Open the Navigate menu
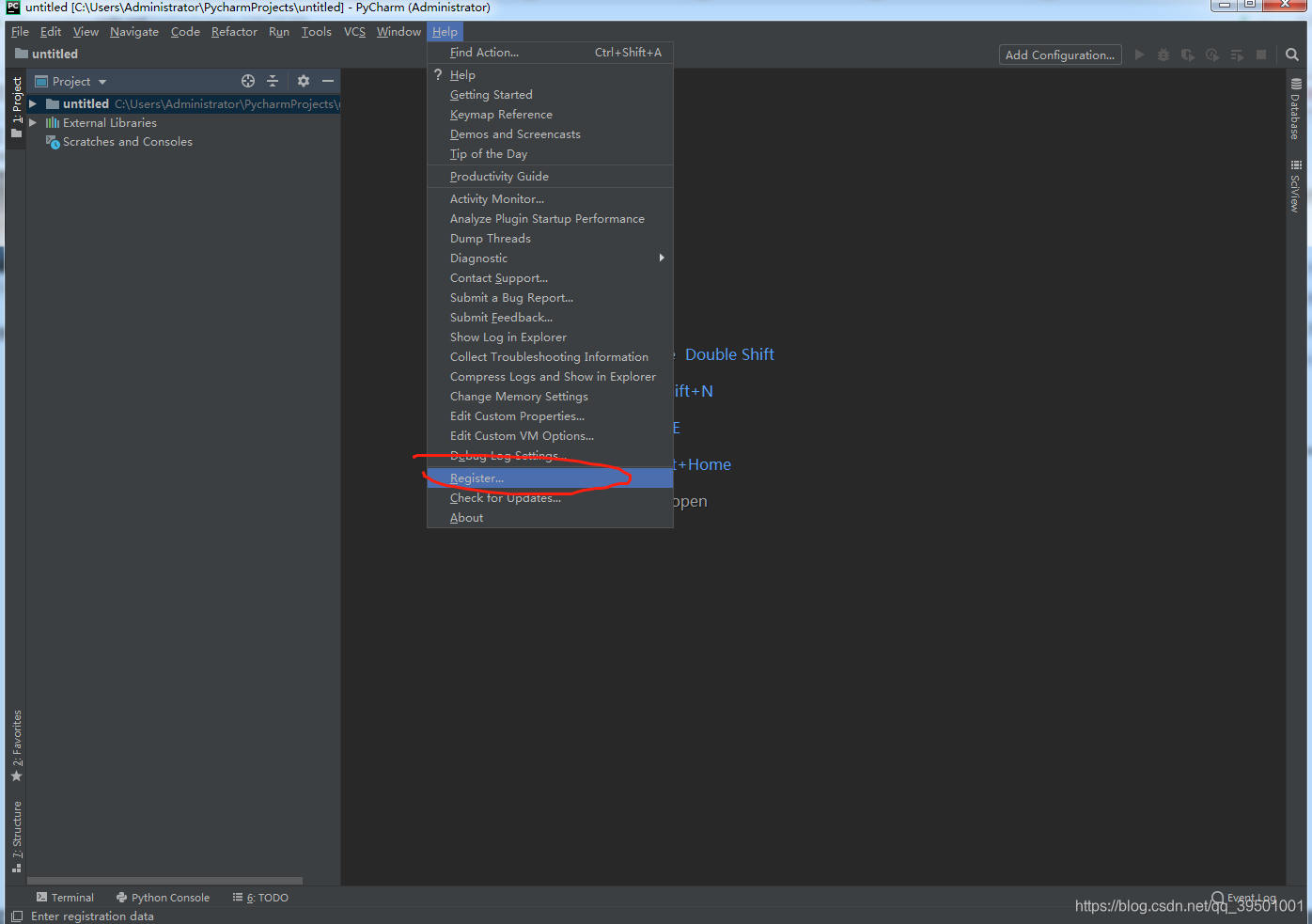The image size is (1312, 924). 134,32
